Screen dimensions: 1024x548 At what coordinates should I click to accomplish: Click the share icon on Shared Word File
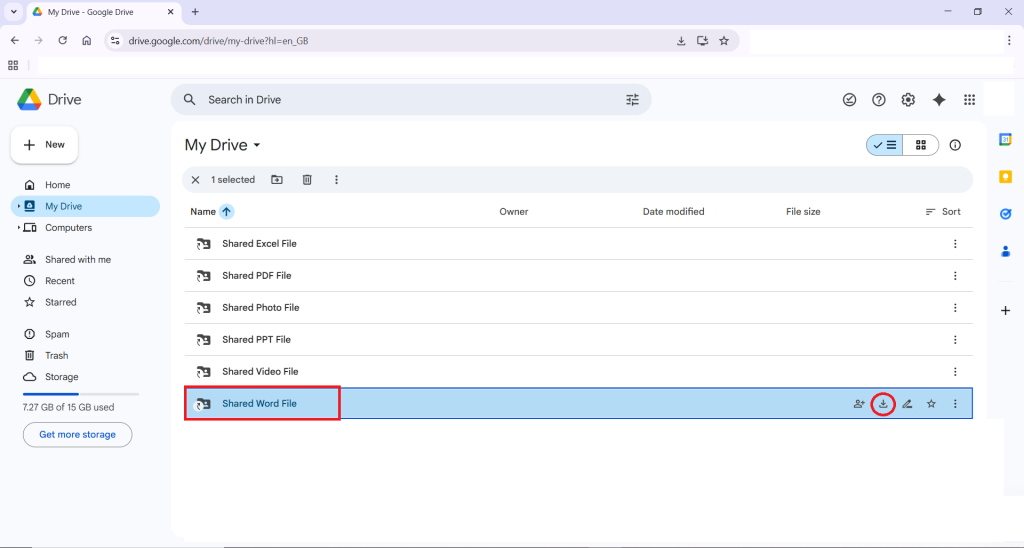(859, 404)
